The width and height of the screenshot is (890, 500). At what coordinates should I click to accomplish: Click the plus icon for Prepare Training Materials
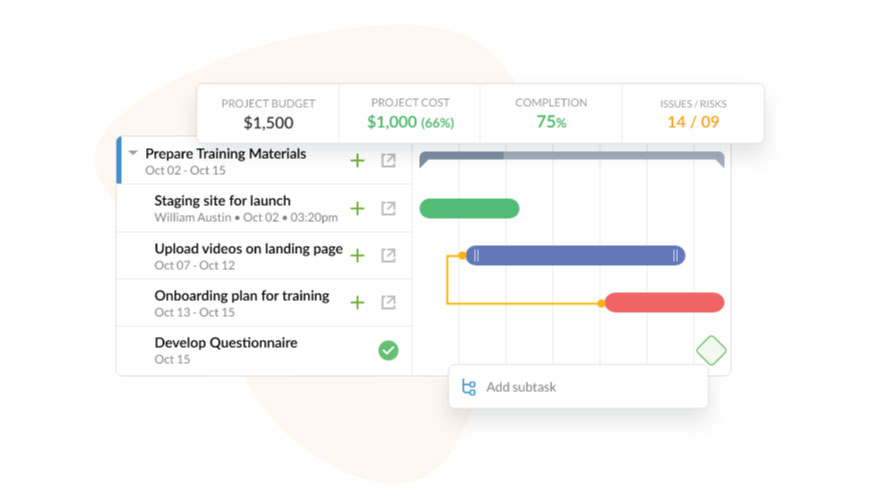tap(357, 161)
